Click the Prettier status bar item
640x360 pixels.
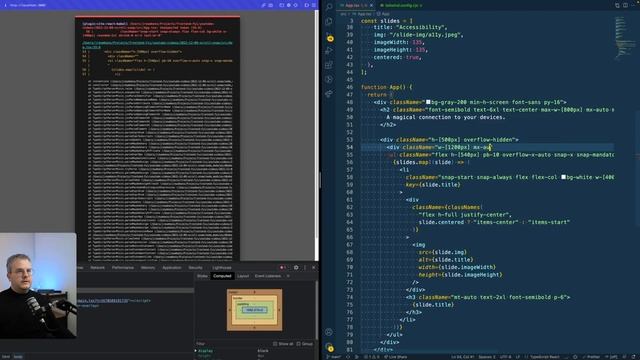click(590, 357)
